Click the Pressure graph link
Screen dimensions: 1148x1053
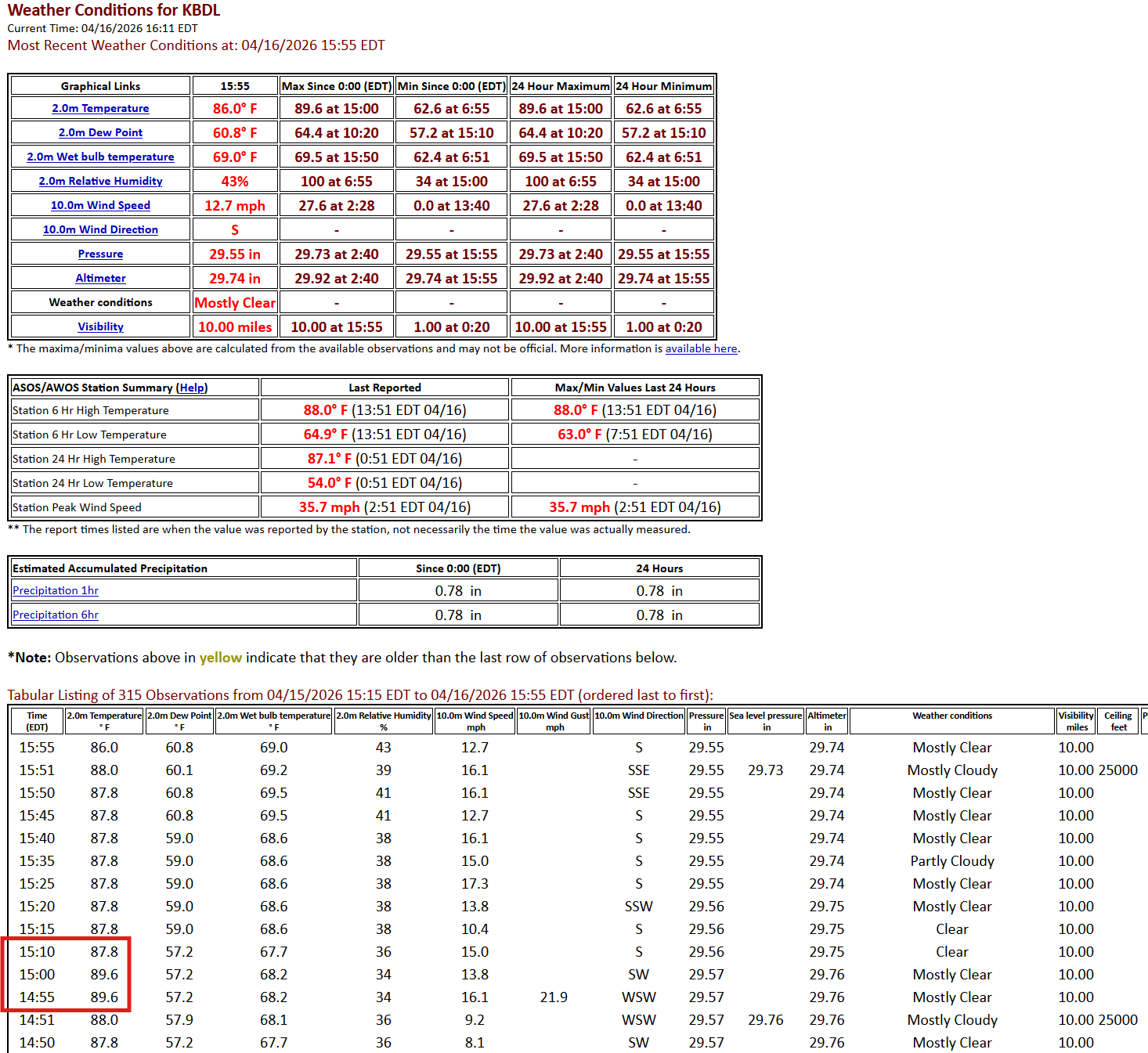(x=100, y=254)
